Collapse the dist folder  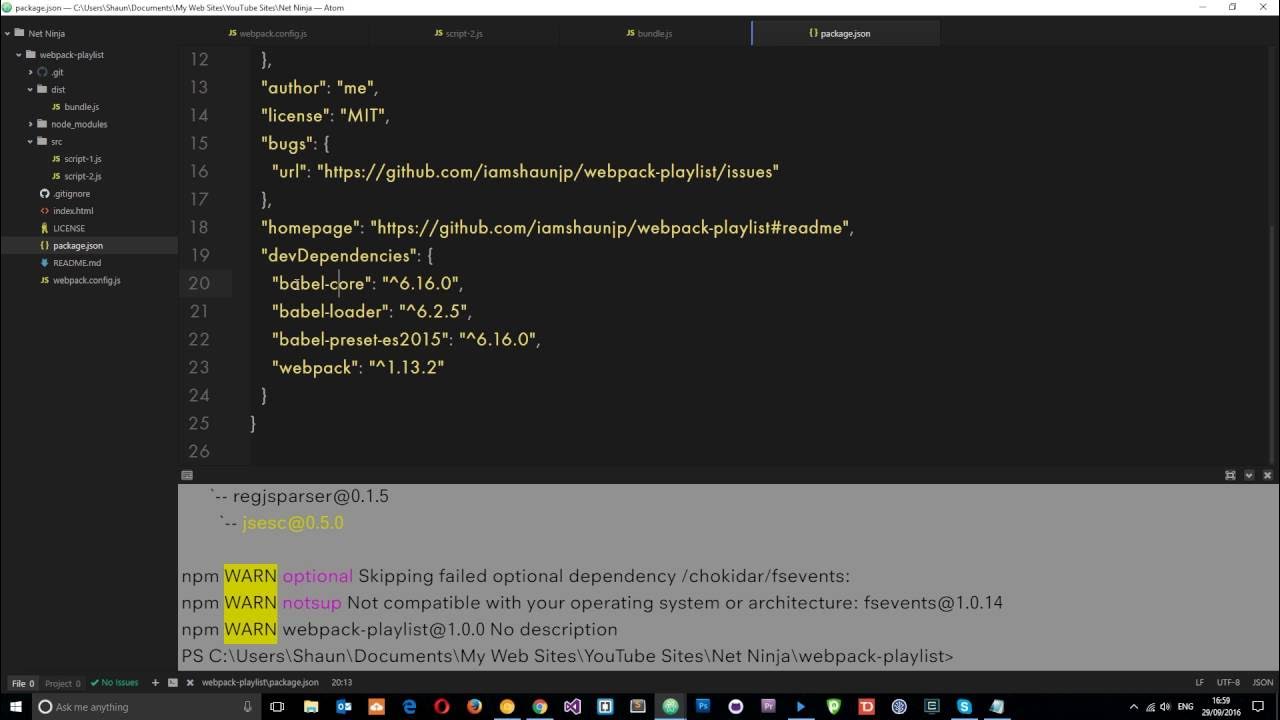31,89
